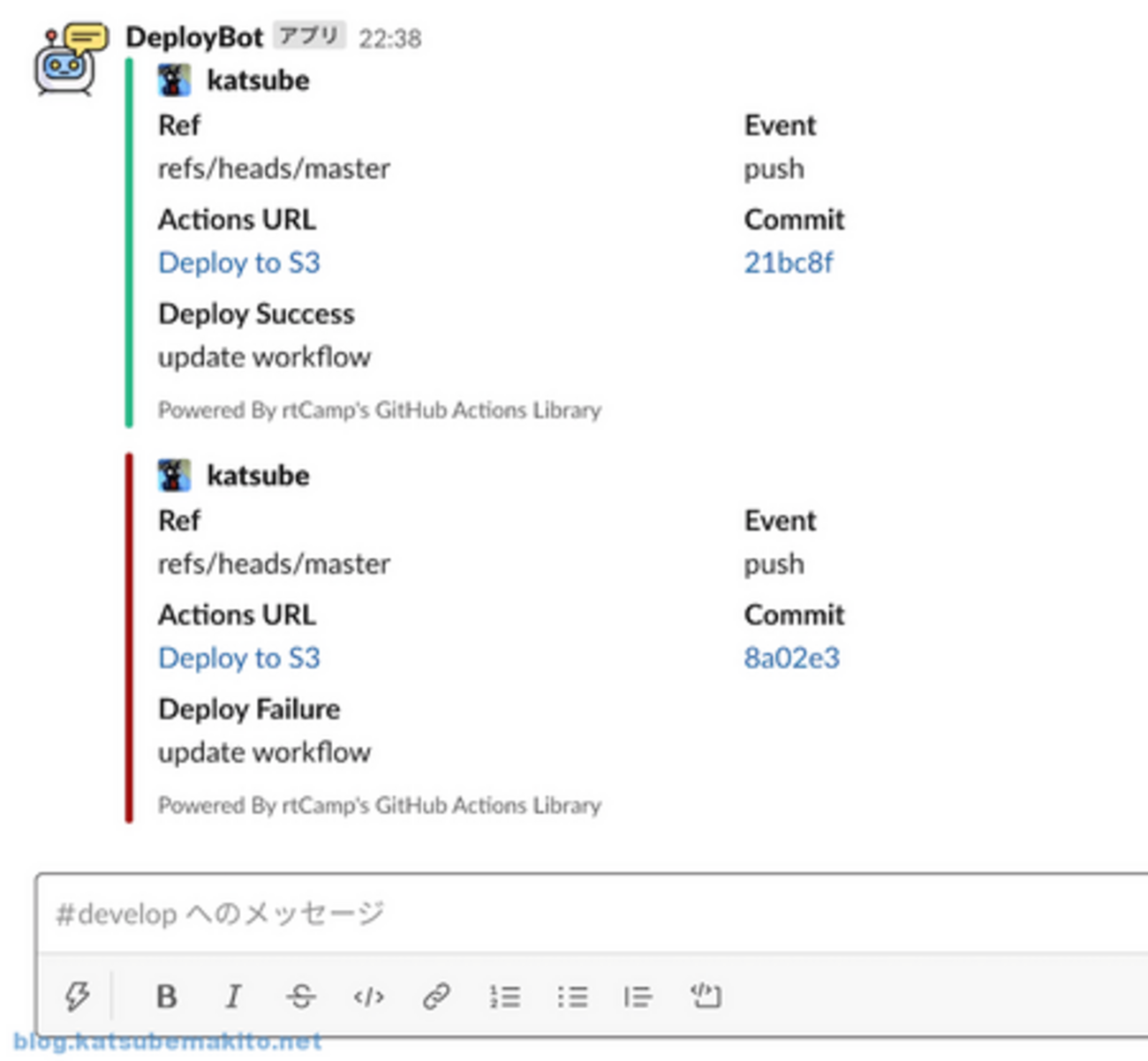Click the 22:38 message timestamp

tap(389, 38)
